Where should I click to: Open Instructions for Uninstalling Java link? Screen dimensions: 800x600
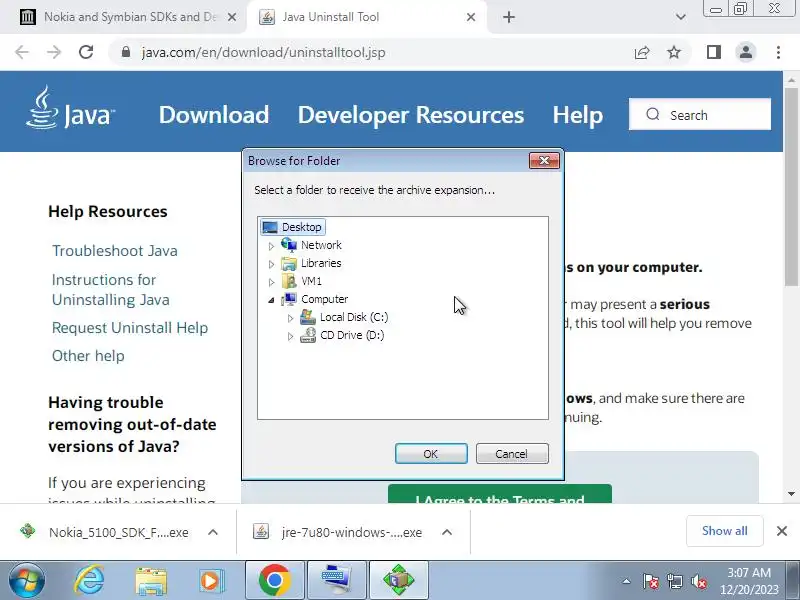pyautogui.click(x=110, y=290)
